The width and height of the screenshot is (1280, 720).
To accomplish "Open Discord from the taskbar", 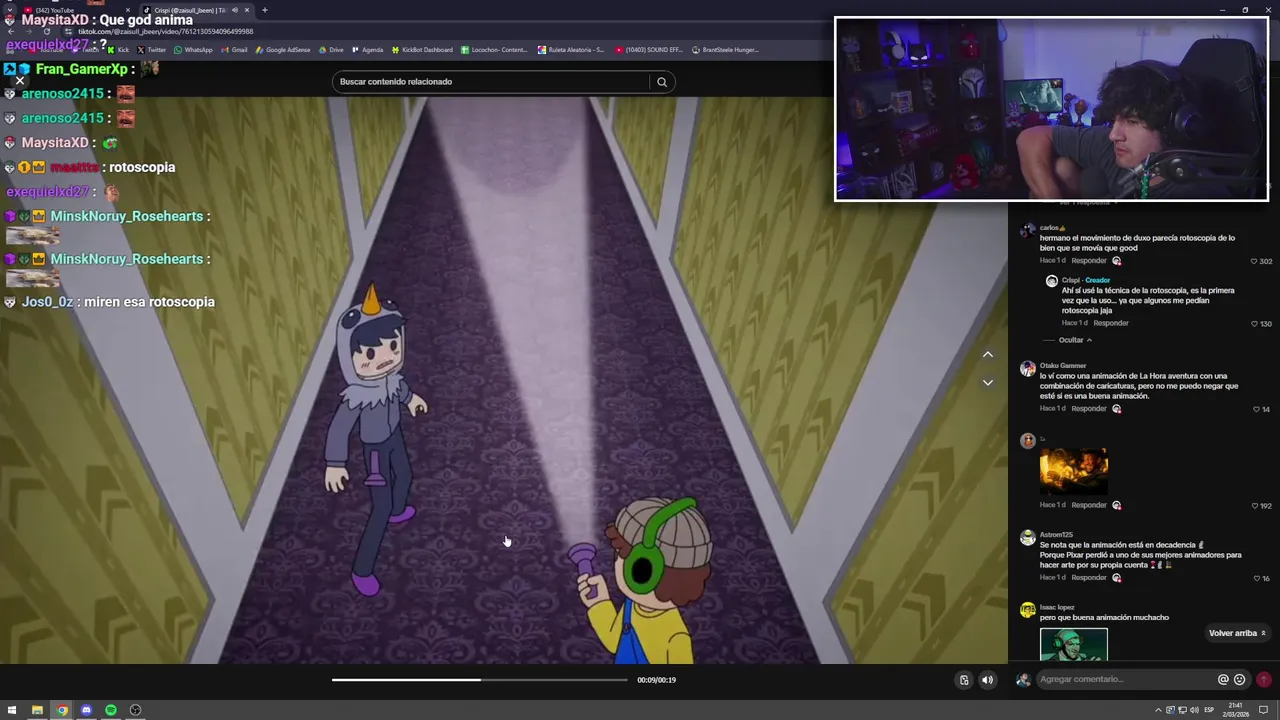I will click(86, 710).
